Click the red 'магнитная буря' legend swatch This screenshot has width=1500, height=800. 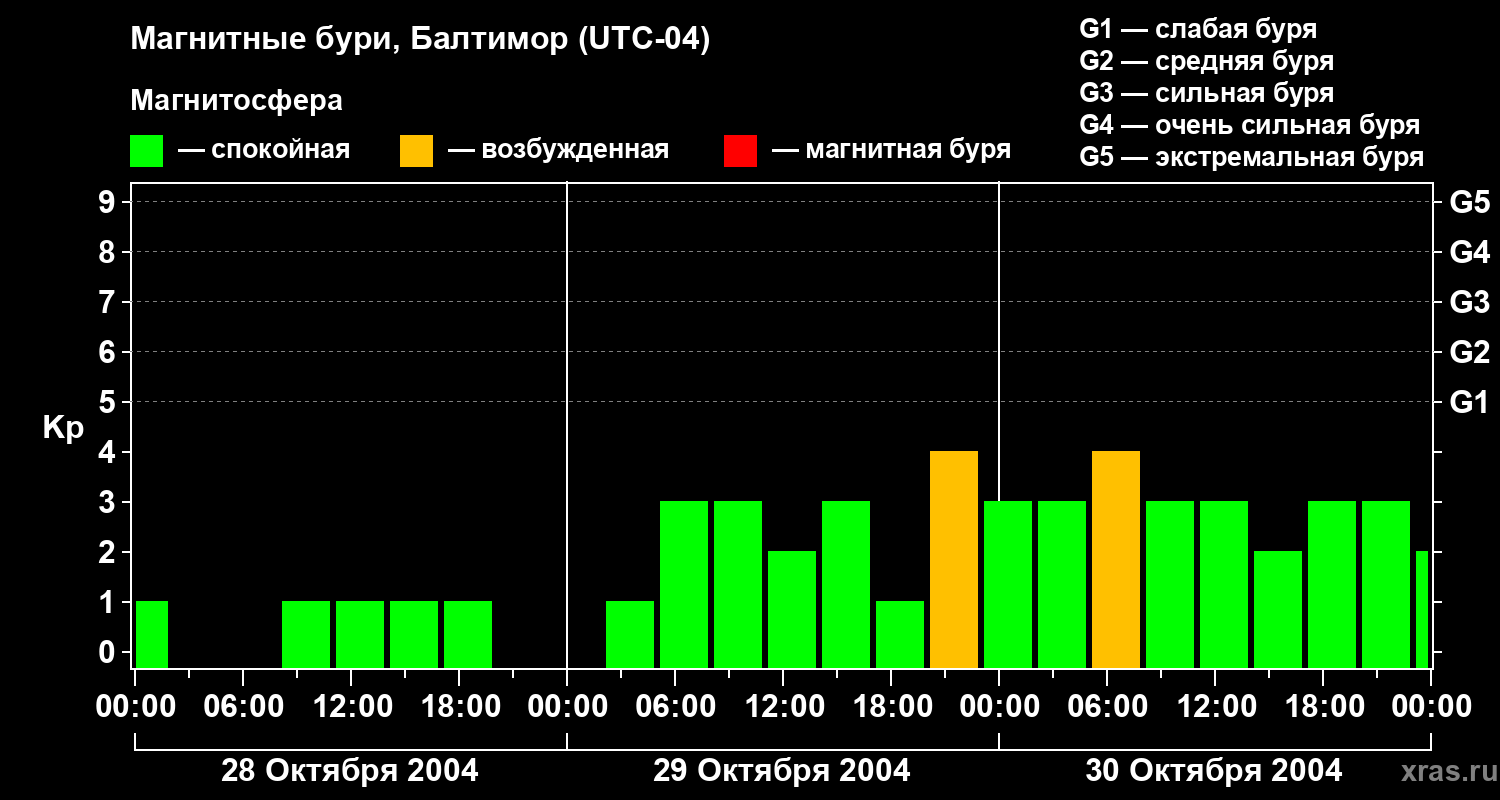740,151
